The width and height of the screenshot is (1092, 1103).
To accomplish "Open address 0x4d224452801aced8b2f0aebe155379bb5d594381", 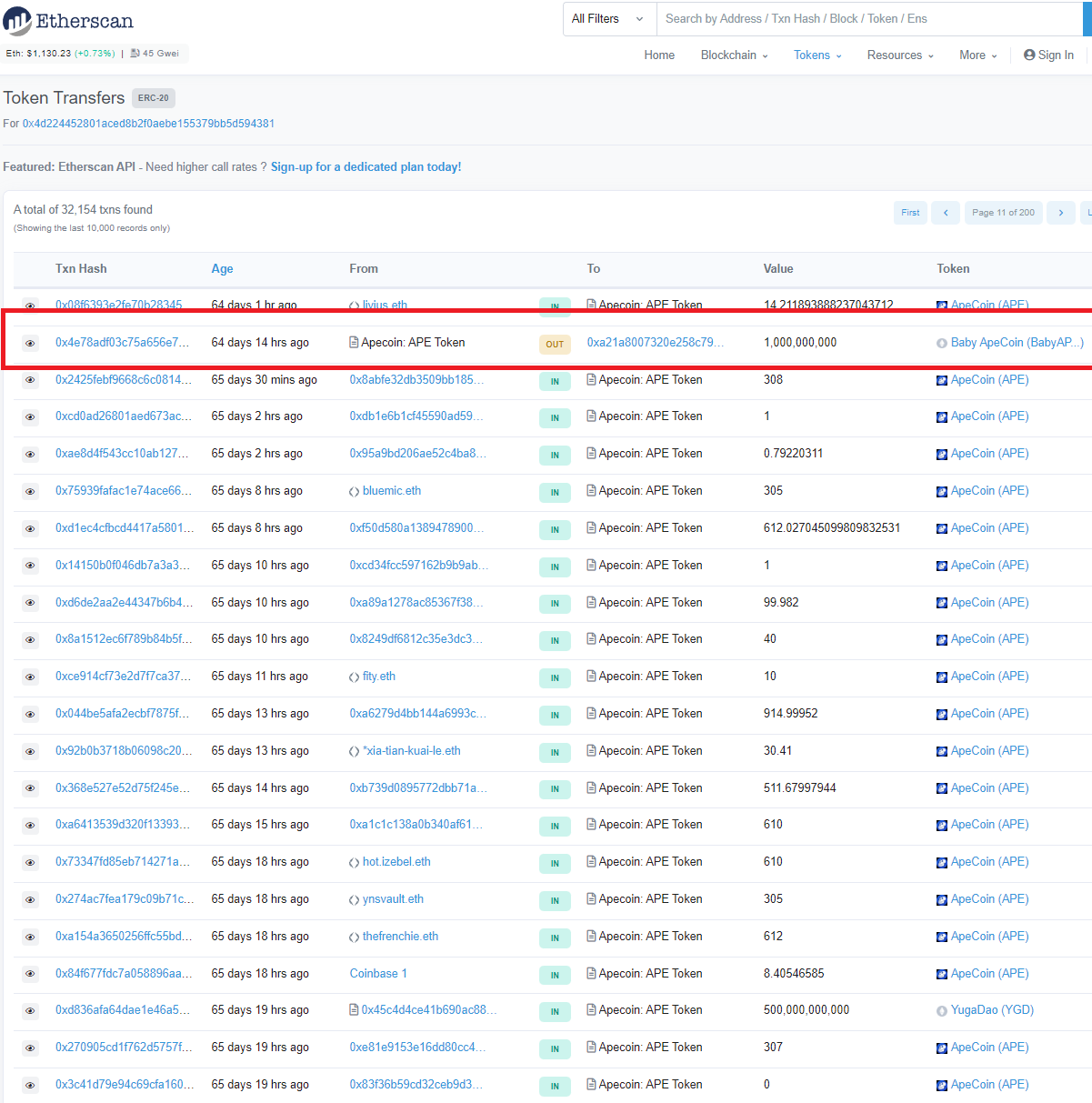I will coord(148,124).
